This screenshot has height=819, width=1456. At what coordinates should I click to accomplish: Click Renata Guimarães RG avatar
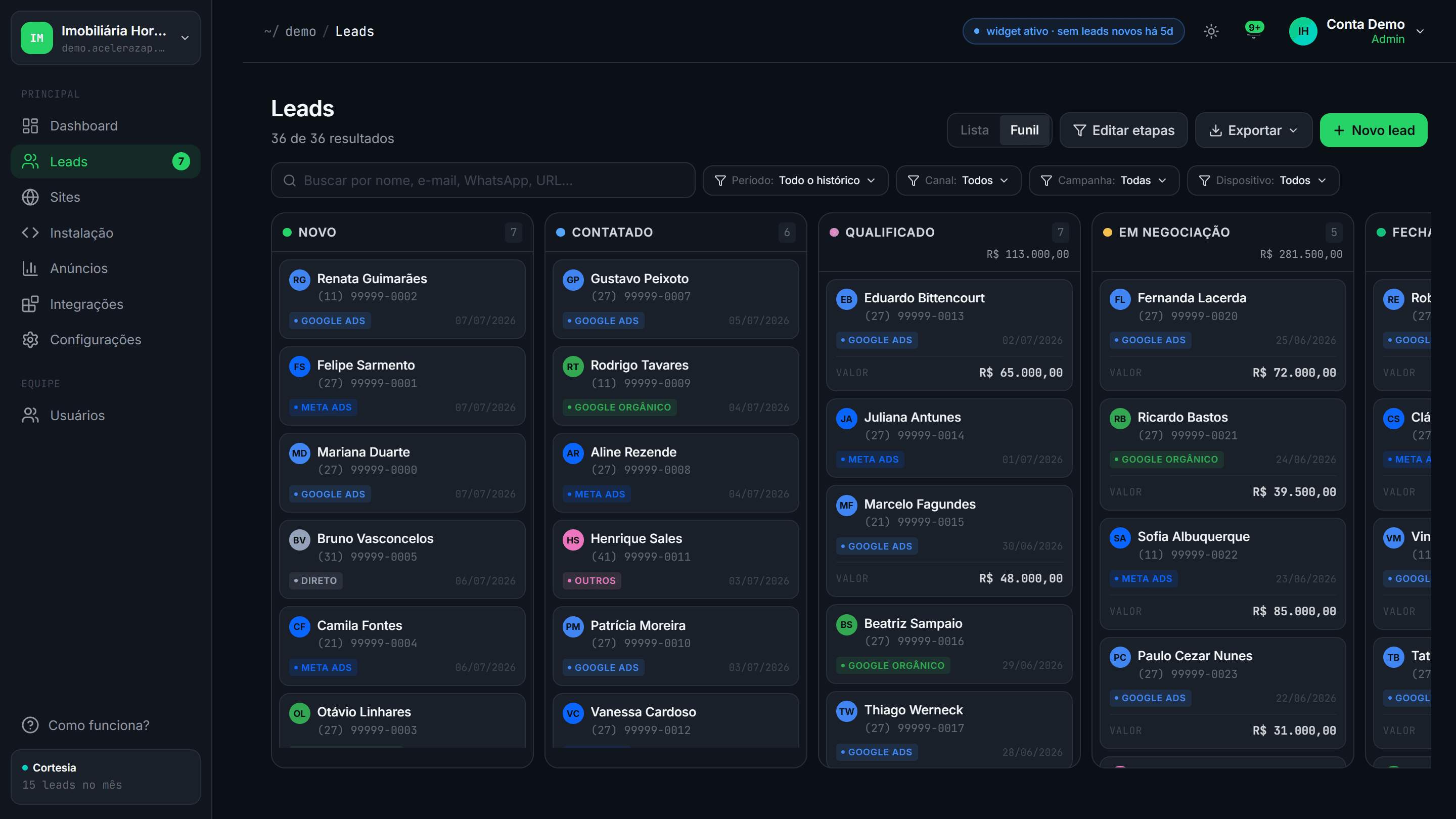point(300,280)
